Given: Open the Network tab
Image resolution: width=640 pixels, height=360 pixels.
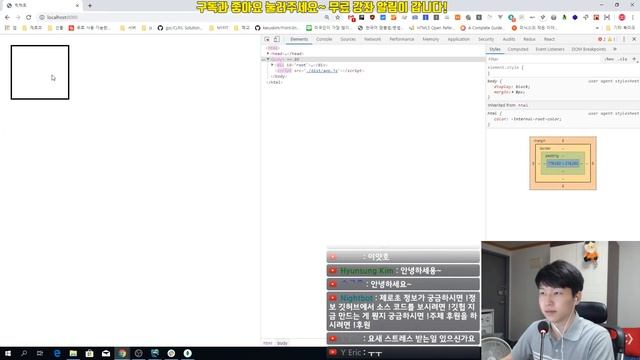Looking at the screenshot, I should 372,39.
